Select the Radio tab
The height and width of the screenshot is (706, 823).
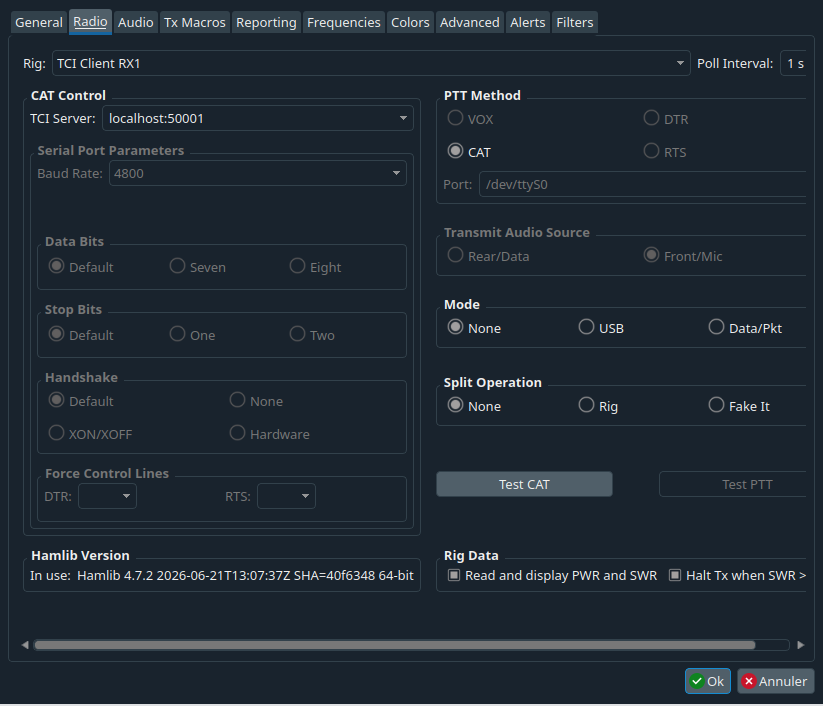coord(90,22)
